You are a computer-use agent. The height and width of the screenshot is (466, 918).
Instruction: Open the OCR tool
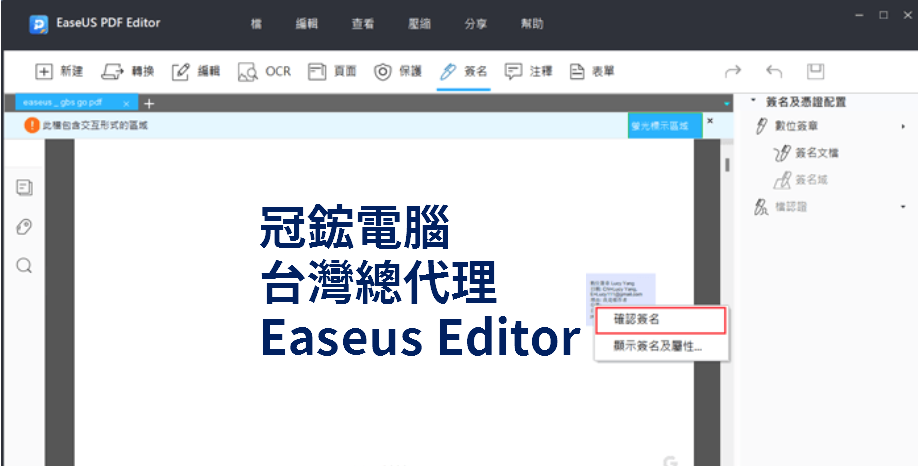(264, 71)
